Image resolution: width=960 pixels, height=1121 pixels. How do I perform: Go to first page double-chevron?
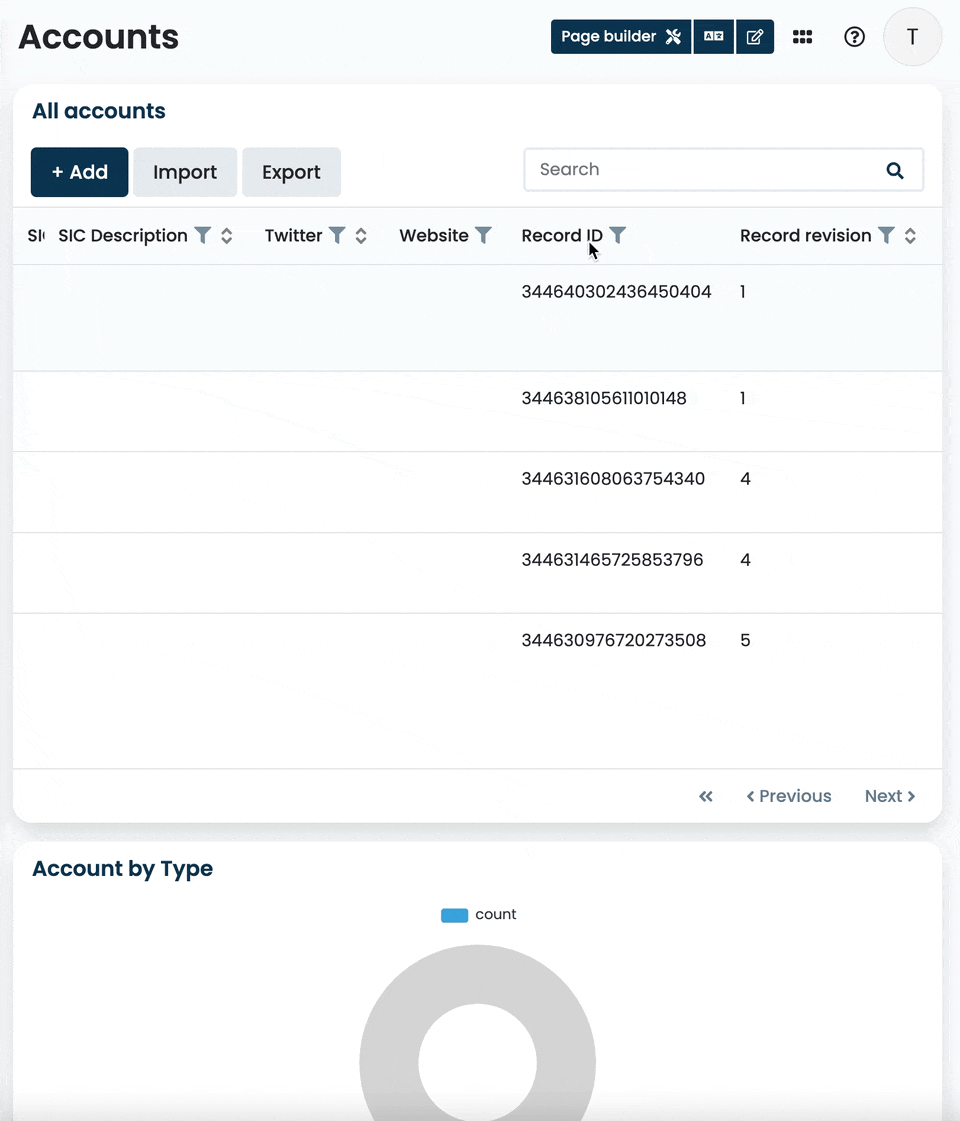click(x=706, y=796)
